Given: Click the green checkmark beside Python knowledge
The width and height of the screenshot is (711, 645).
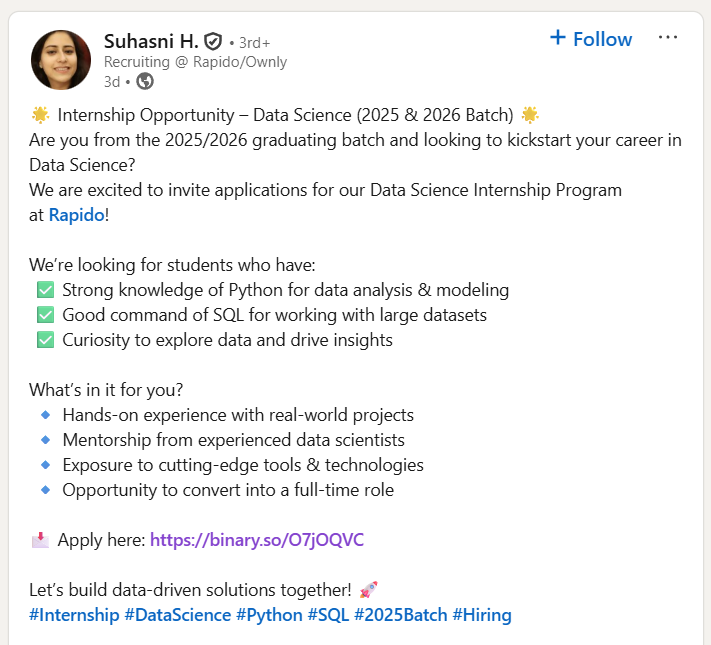Looking at the screenshot, I should pyautogui.click(x=45, y=290).
